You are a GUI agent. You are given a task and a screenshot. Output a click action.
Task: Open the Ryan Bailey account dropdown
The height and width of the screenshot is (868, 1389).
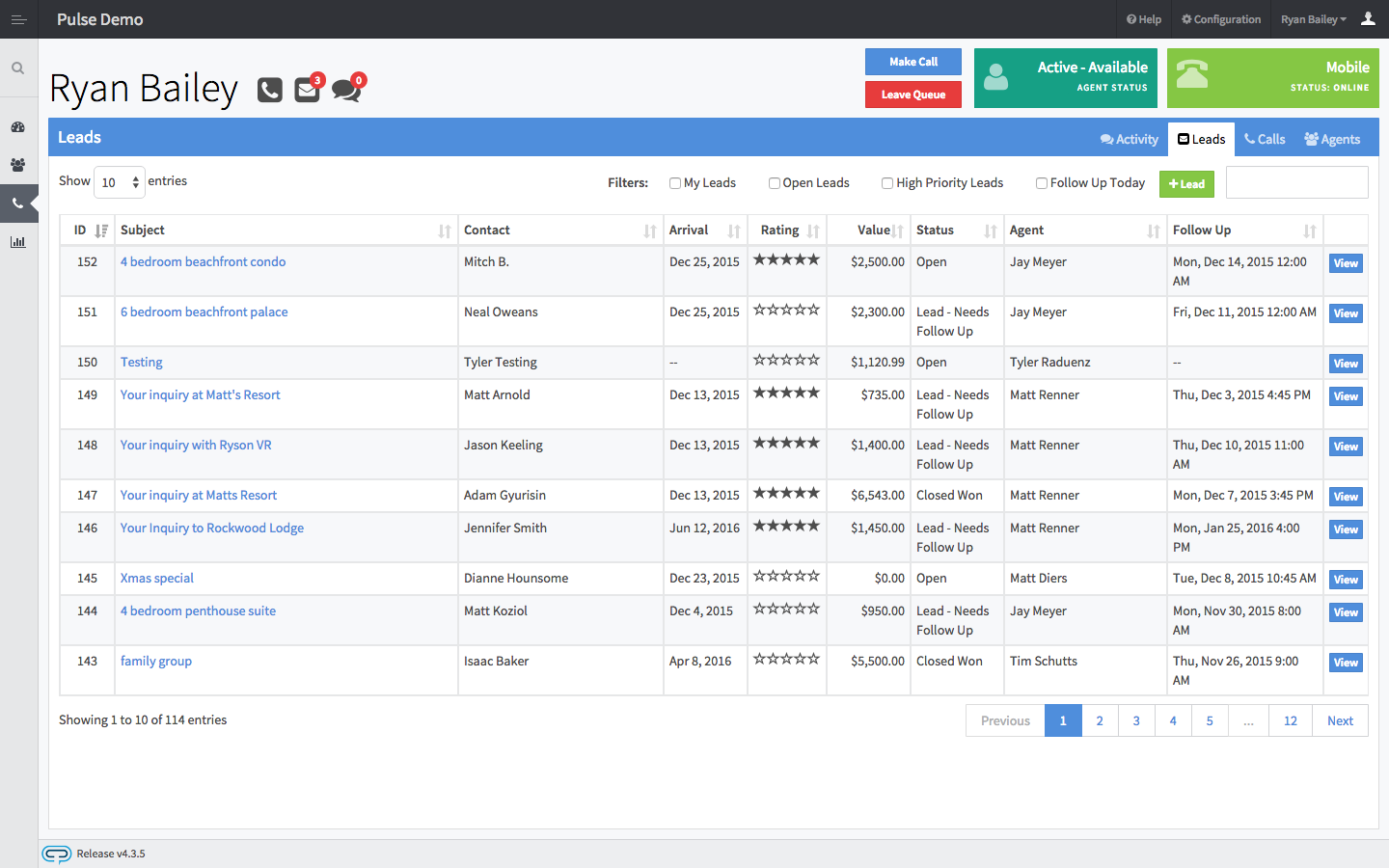(1313, 19)
